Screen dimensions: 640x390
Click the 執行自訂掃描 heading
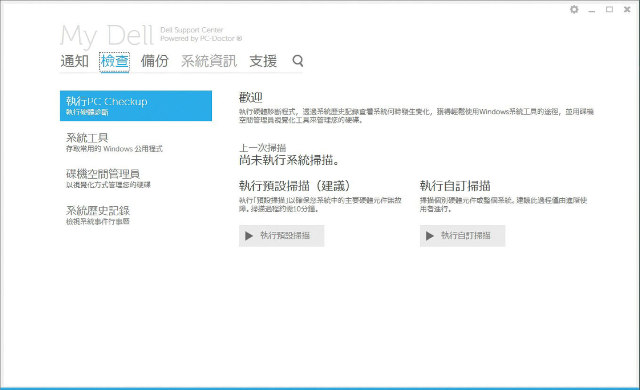[455, 186]
